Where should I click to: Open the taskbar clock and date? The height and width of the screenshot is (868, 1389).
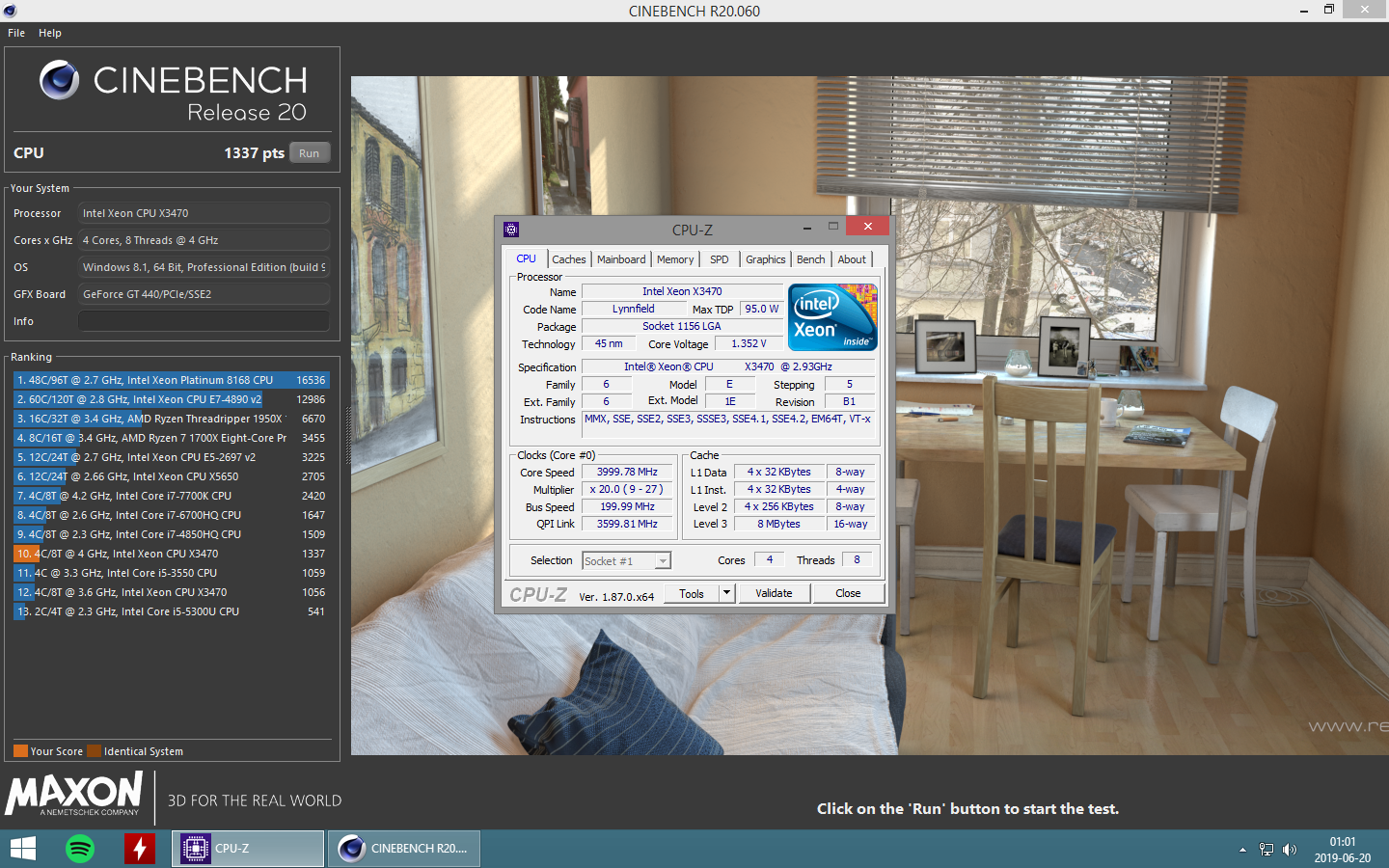pyautogui.click(x=1342, y=850)
